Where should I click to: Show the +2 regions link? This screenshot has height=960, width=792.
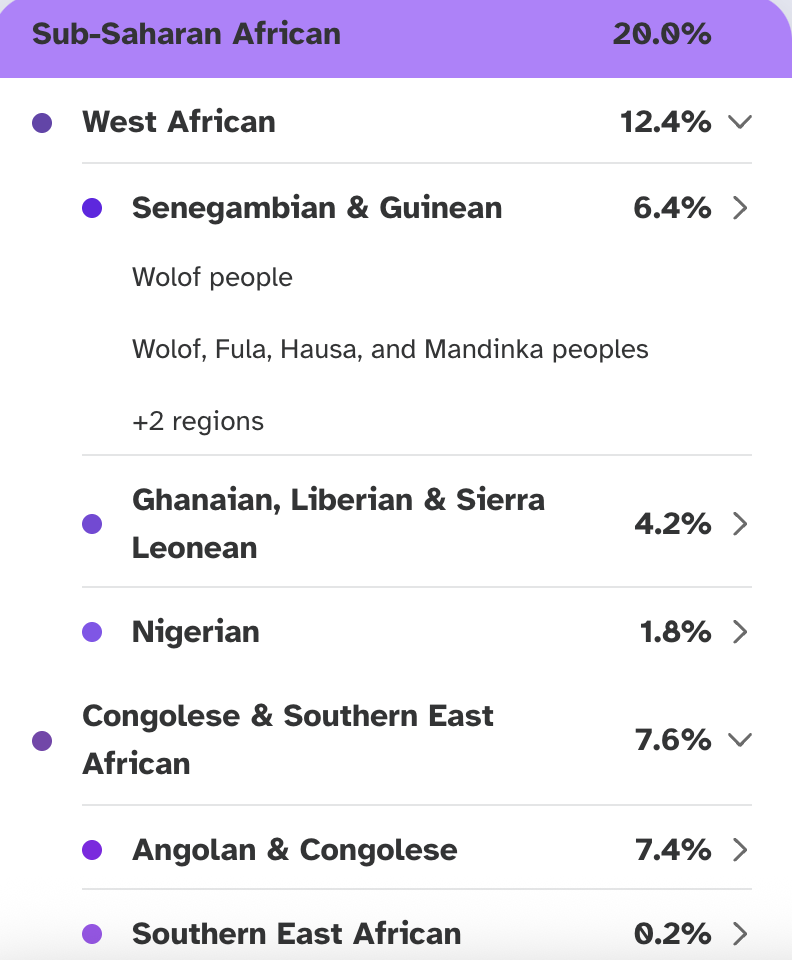198,421
